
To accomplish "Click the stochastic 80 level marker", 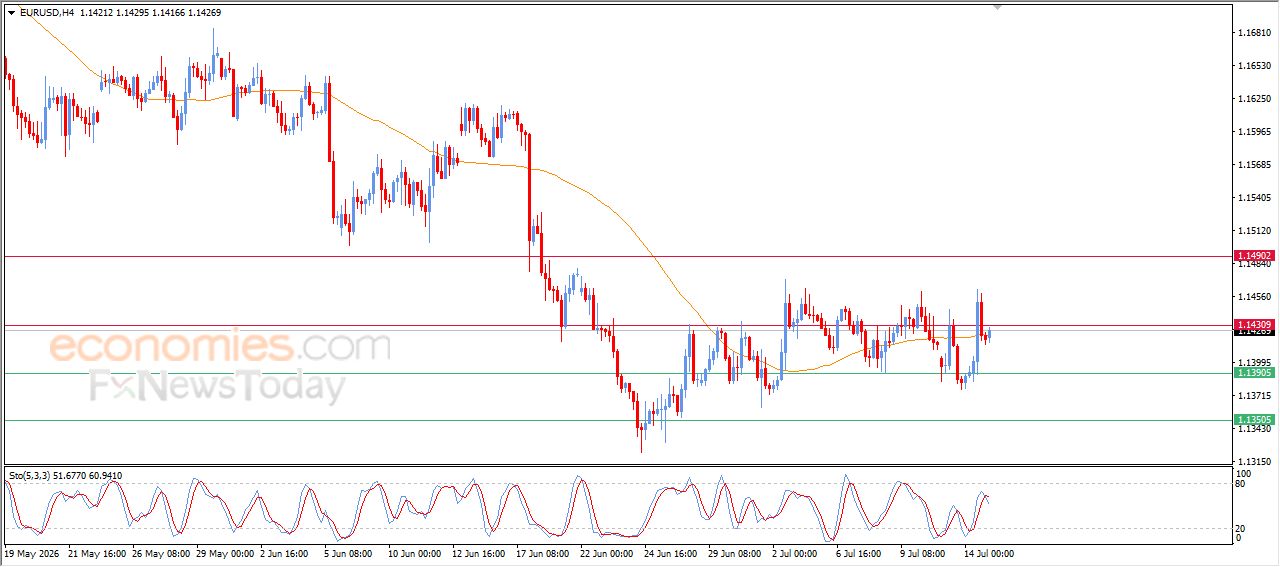I will [1241, 484].
